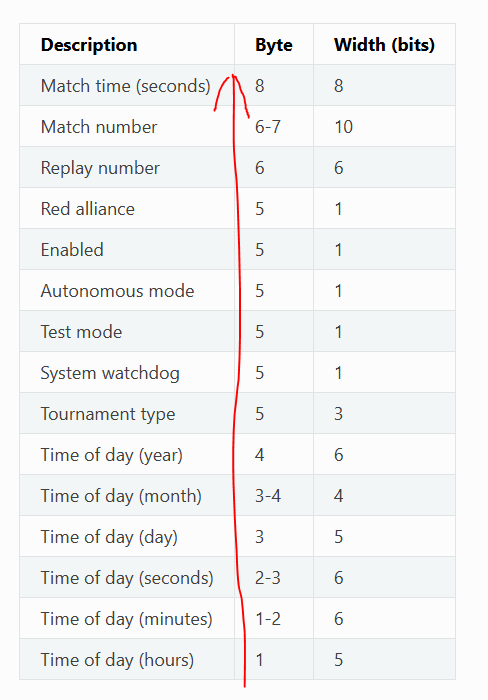
Task: Click the Width (bits) column header
Action: tap(384, 45)
